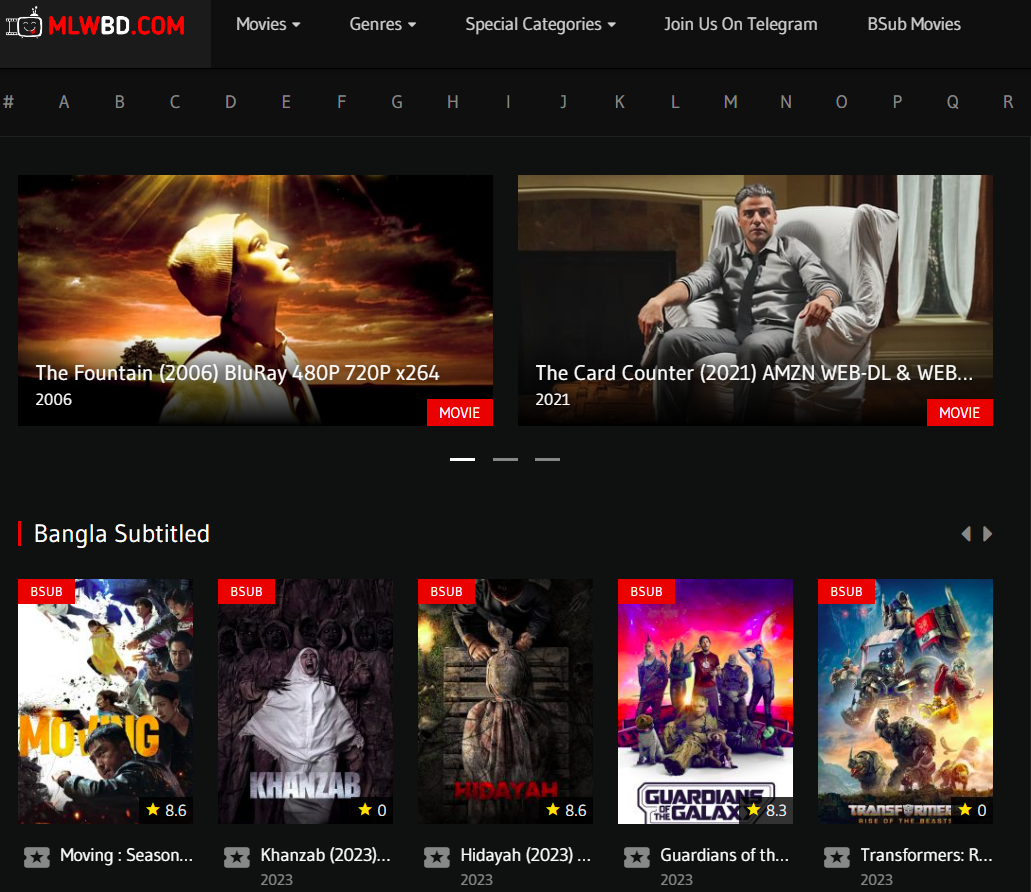Select the first carousel slide indicator
This screenshot has height=892, width=1031.
pyautogui.click(x=462, y=459)
